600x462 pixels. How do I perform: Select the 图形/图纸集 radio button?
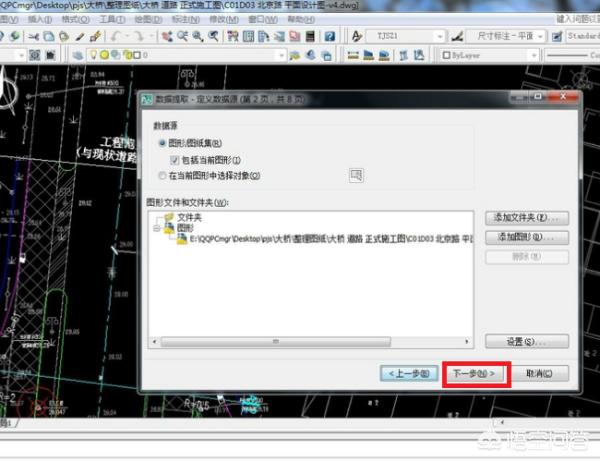click(x=160, y=144)
